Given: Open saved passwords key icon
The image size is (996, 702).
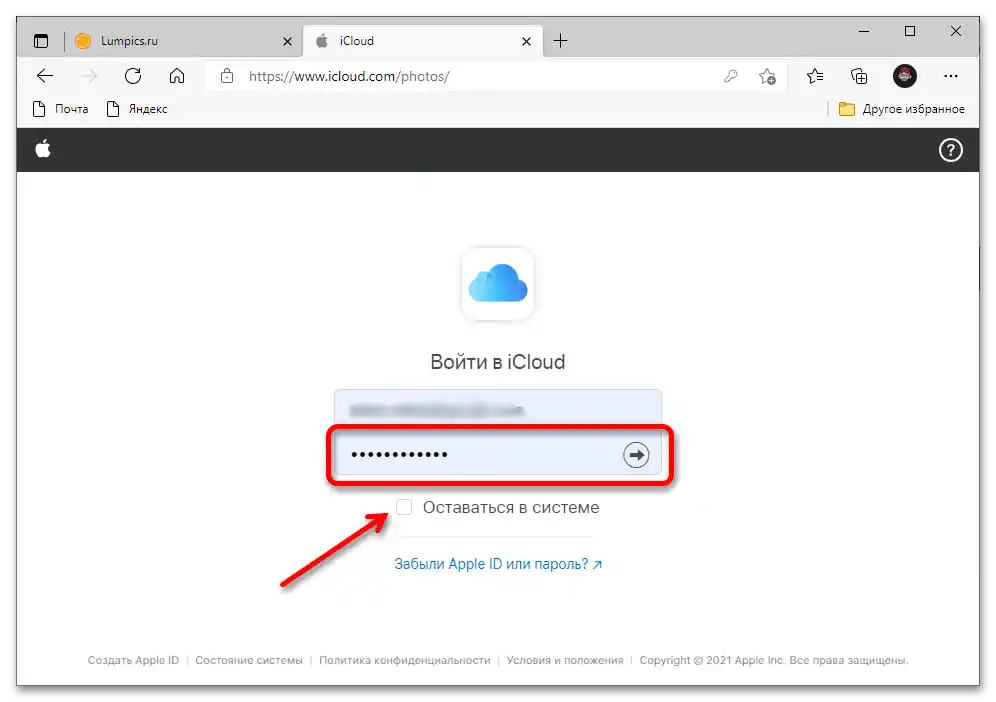Looking at the screenshot, I should pos(730,76).
